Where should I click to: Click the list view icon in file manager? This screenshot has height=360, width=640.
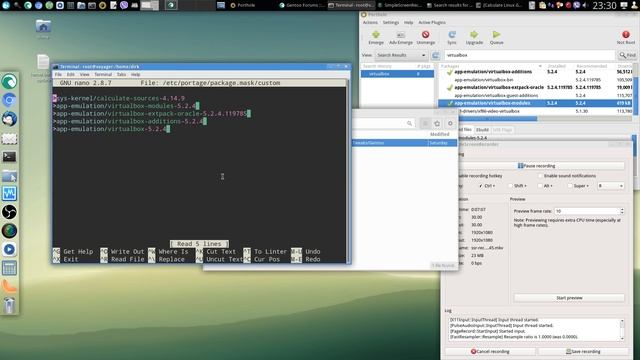pos(425,123)
